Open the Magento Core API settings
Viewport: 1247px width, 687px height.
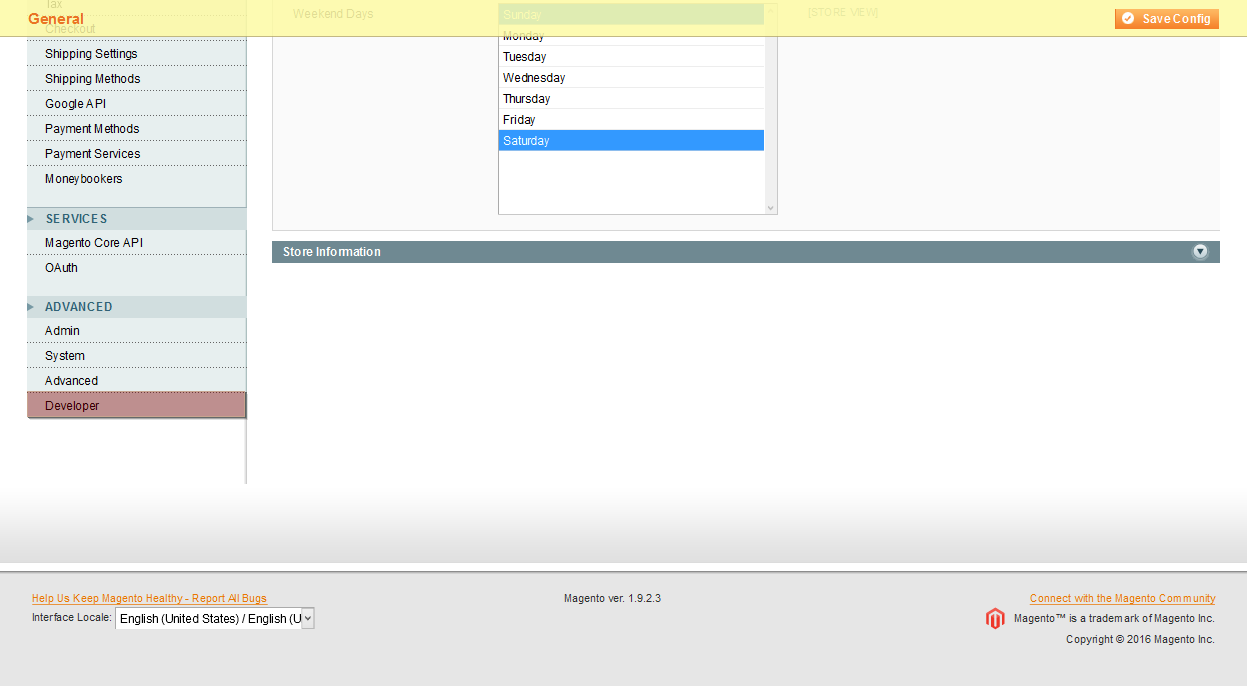[137, 243]
